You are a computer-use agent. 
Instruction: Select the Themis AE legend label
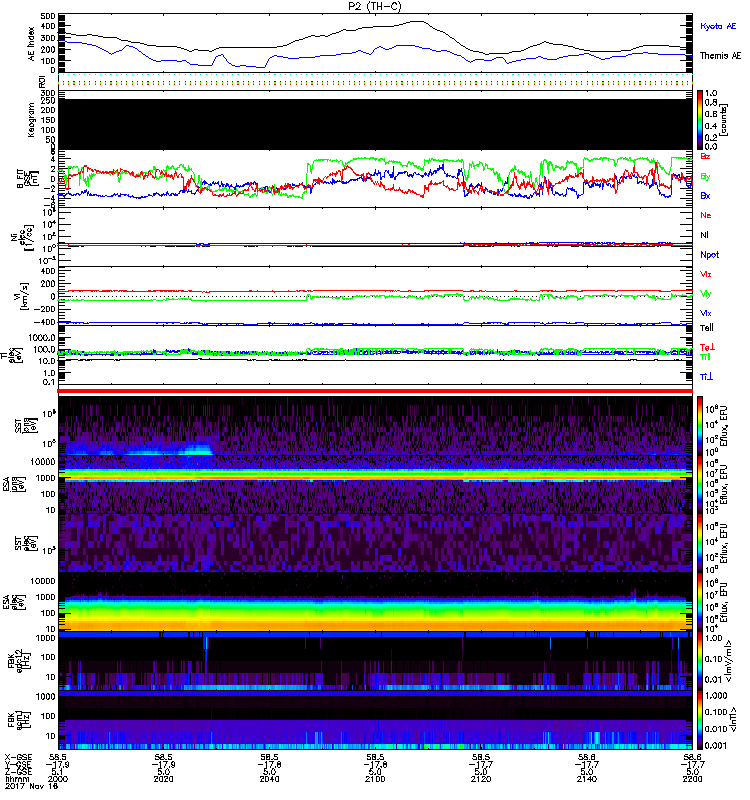point(720,56)
